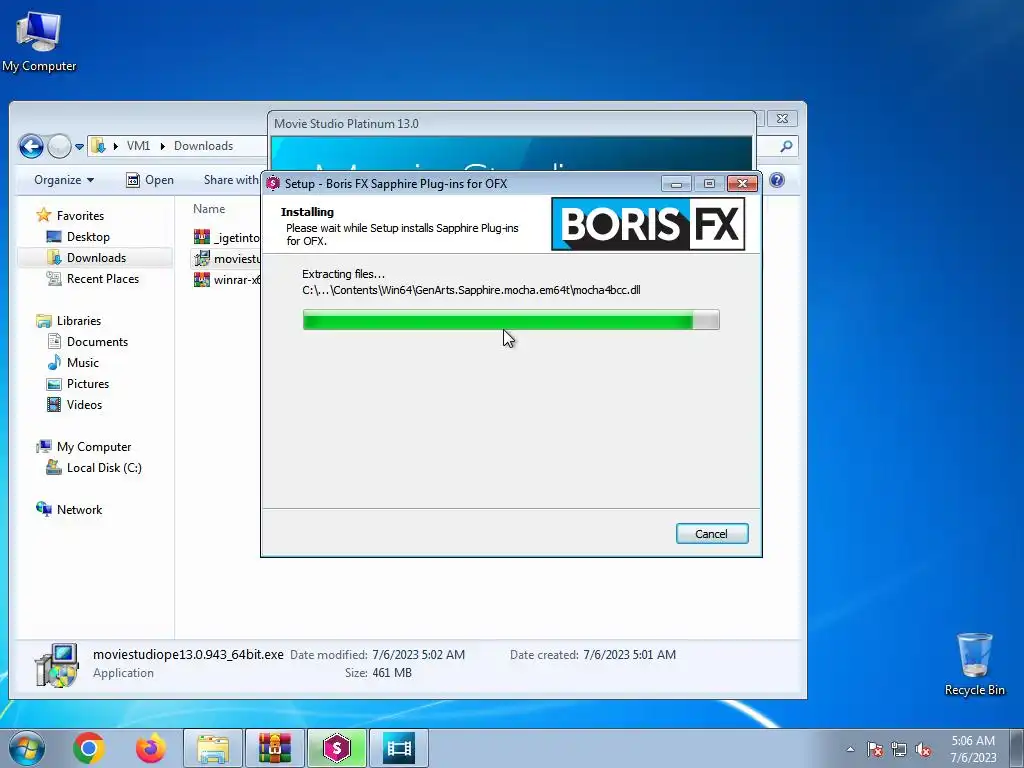Image resolution: width=1024 pixels, height=768 pixels.
Task: Click the Boris FX logo banner
Action: pyautogui.click(x=648, y=224)
